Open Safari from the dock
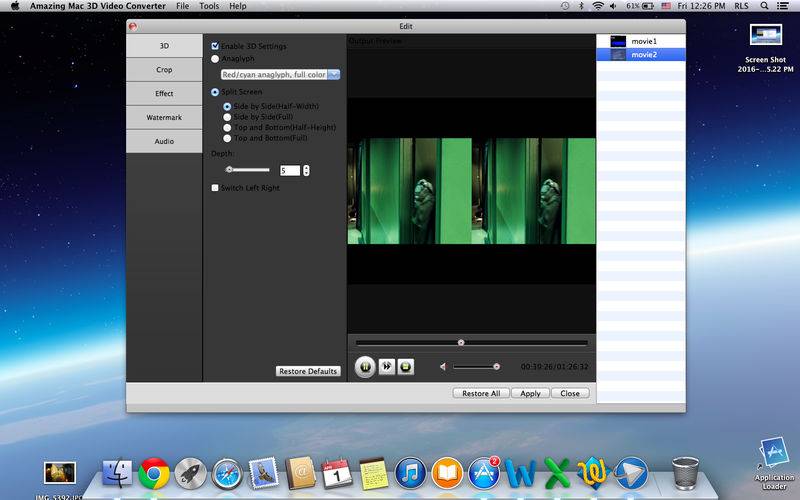Viewport: 800px width, 500px height. pos(227,474)
